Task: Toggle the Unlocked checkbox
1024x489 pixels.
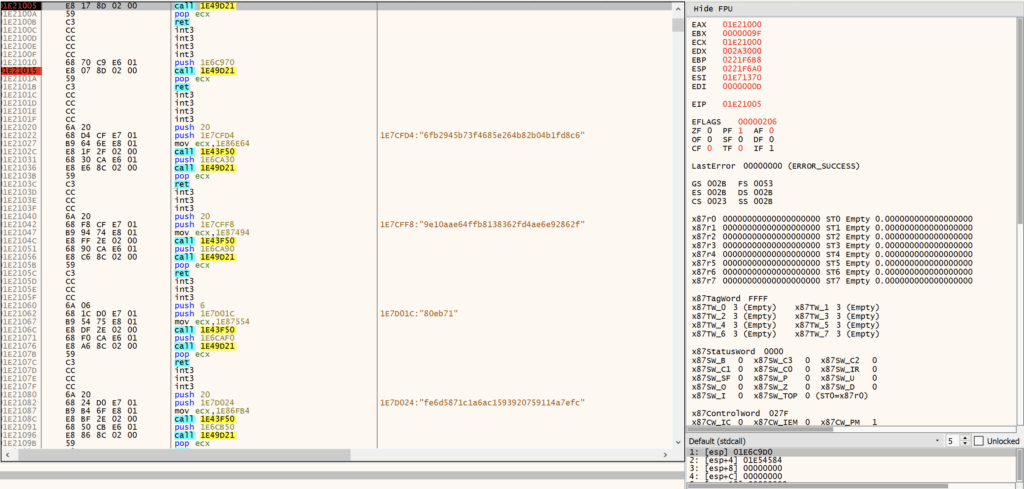Action: click(980, 441)
